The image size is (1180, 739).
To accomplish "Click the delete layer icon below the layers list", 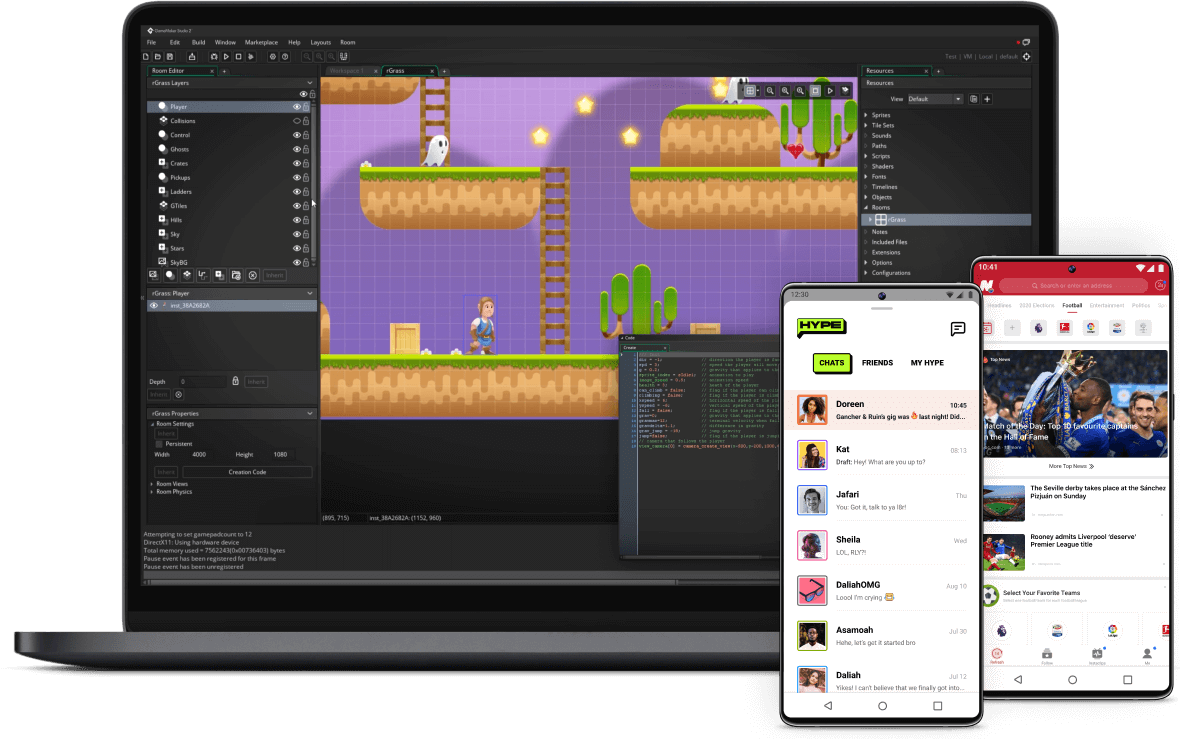I will 253,275.
